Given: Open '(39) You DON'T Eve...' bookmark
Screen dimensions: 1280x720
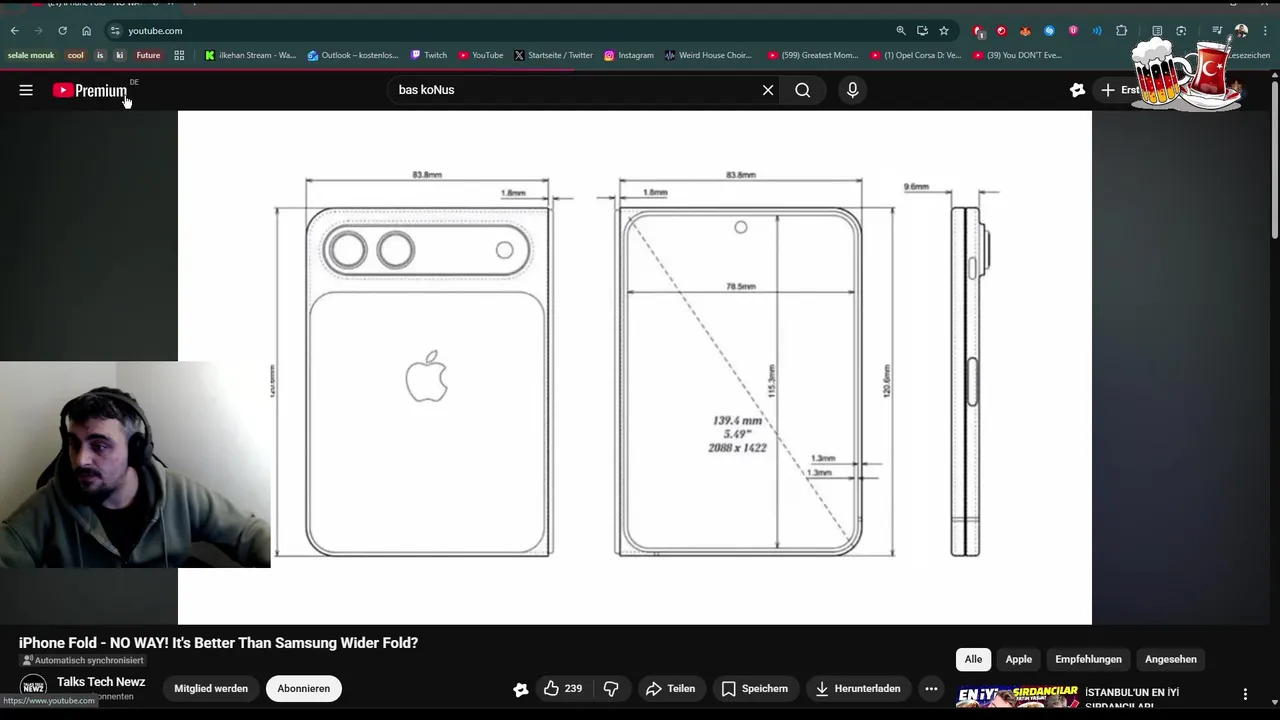Looking at the screenshot, I should point(1018,55).
